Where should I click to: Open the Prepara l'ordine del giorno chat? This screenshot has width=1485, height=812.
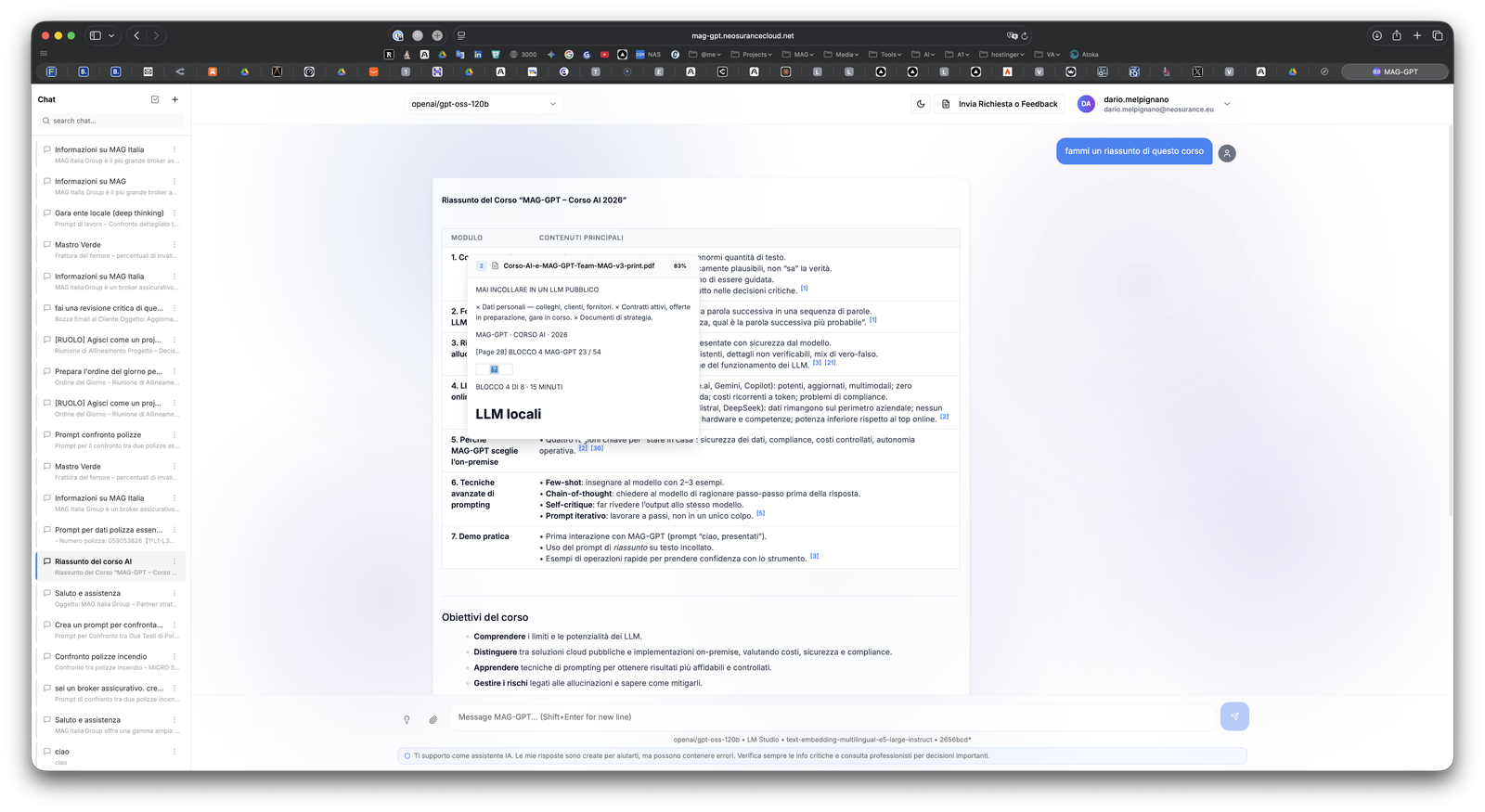pyautogui.click(x=110, y=377)
